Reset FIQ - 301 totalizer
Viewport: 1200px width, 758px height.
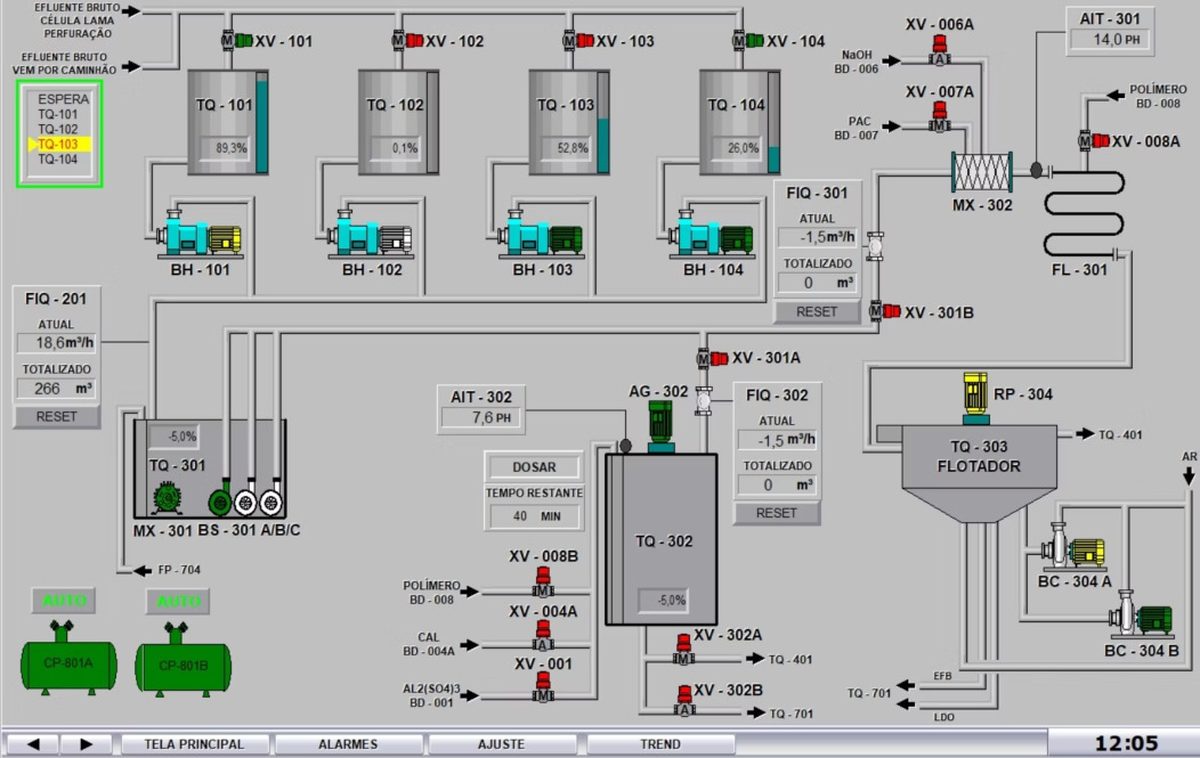pos(817,312)
